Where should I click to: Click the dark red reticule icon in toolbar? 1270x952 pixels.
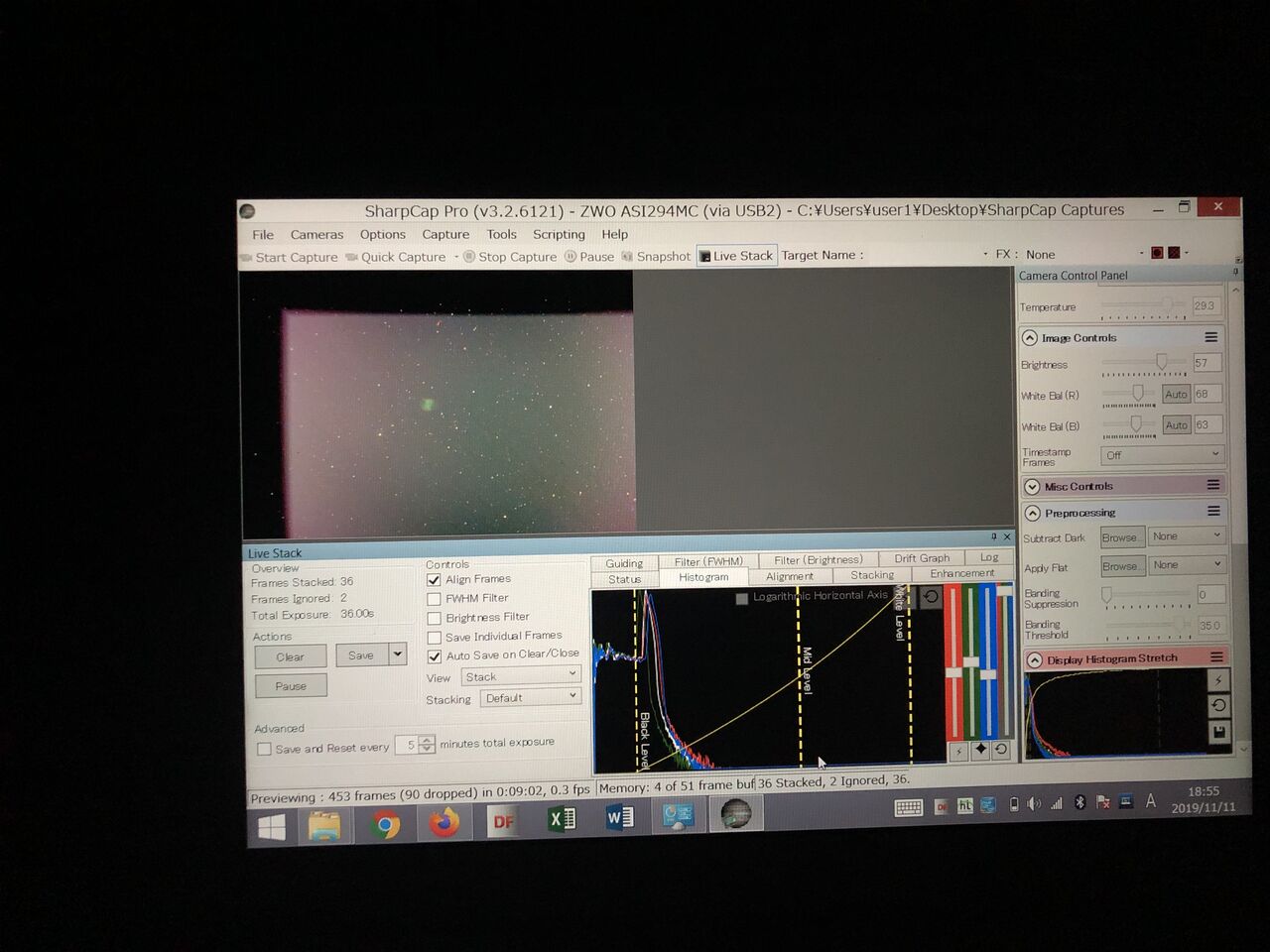tap(1157, 253)
